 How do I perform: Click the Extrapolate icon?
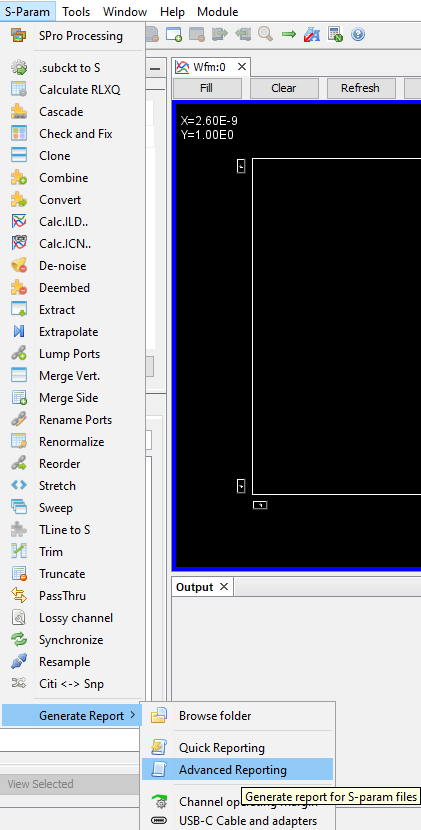tap(19, 332)
